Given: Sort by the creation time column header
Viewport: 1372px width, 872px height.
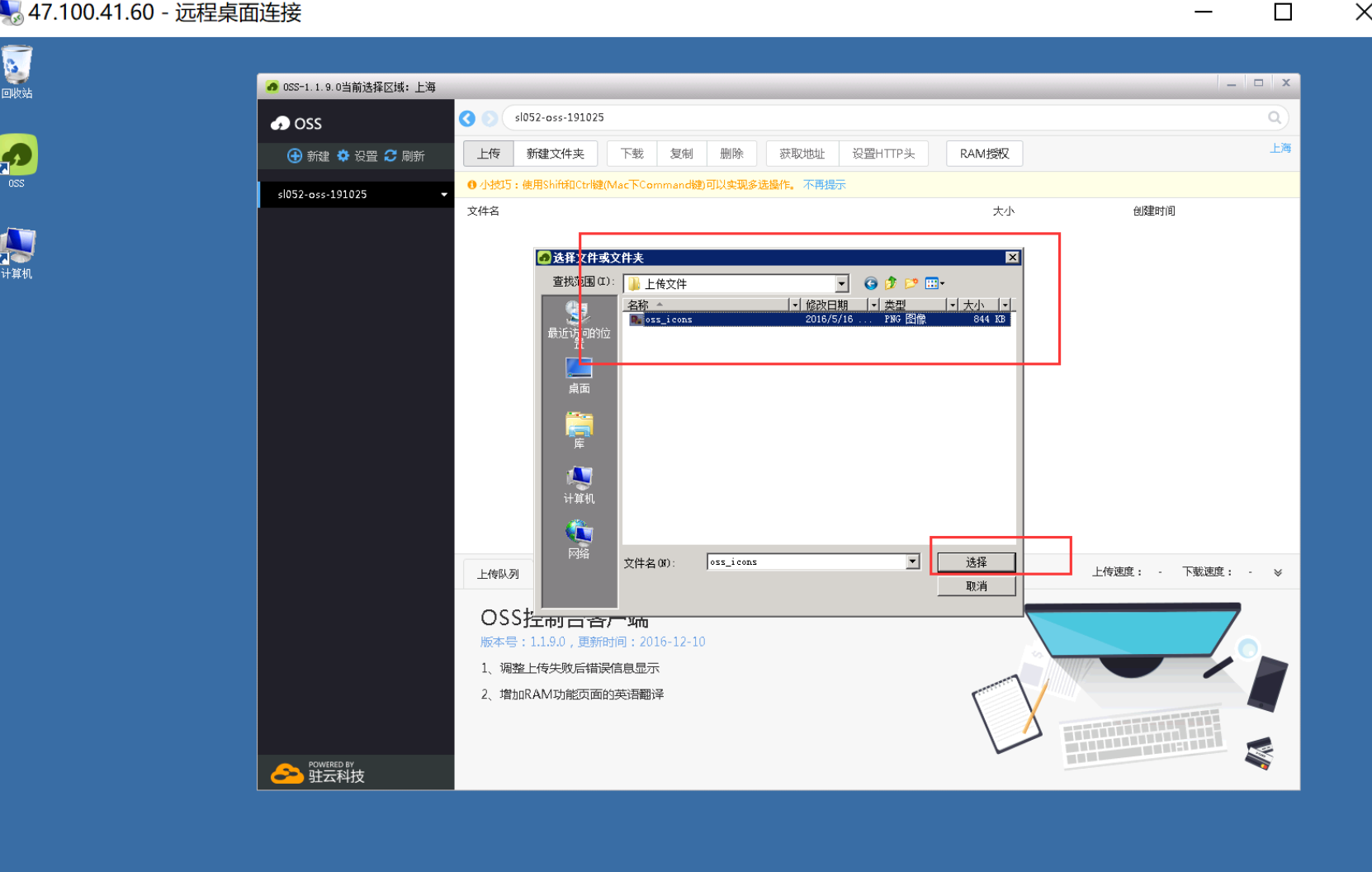Looking at the screenshot, I should point(1153,211).
